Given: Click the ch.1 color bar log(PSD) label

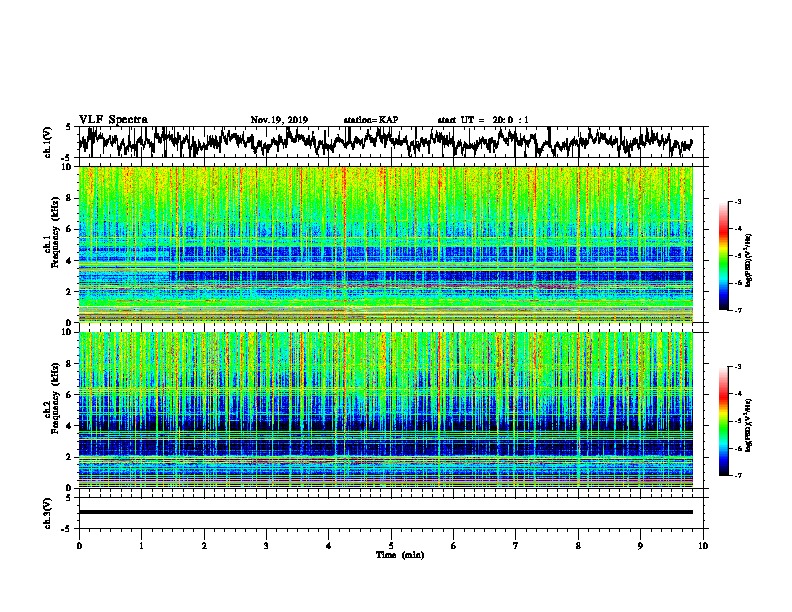Looking at the screenshot, I should click(x=749, y=261).
